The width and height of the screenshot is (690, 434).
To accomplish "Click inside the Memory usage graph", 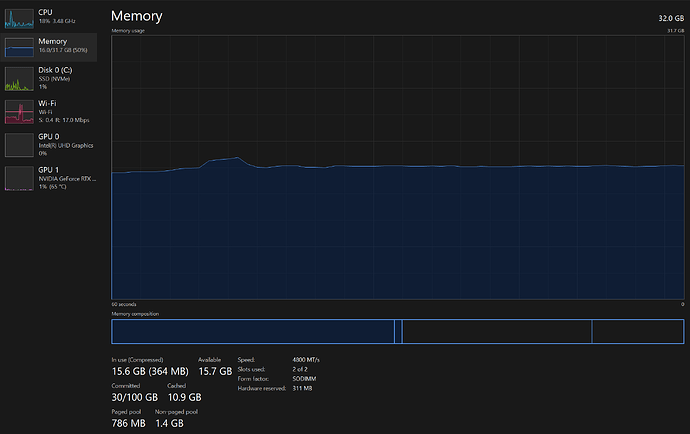I will 397,230.
